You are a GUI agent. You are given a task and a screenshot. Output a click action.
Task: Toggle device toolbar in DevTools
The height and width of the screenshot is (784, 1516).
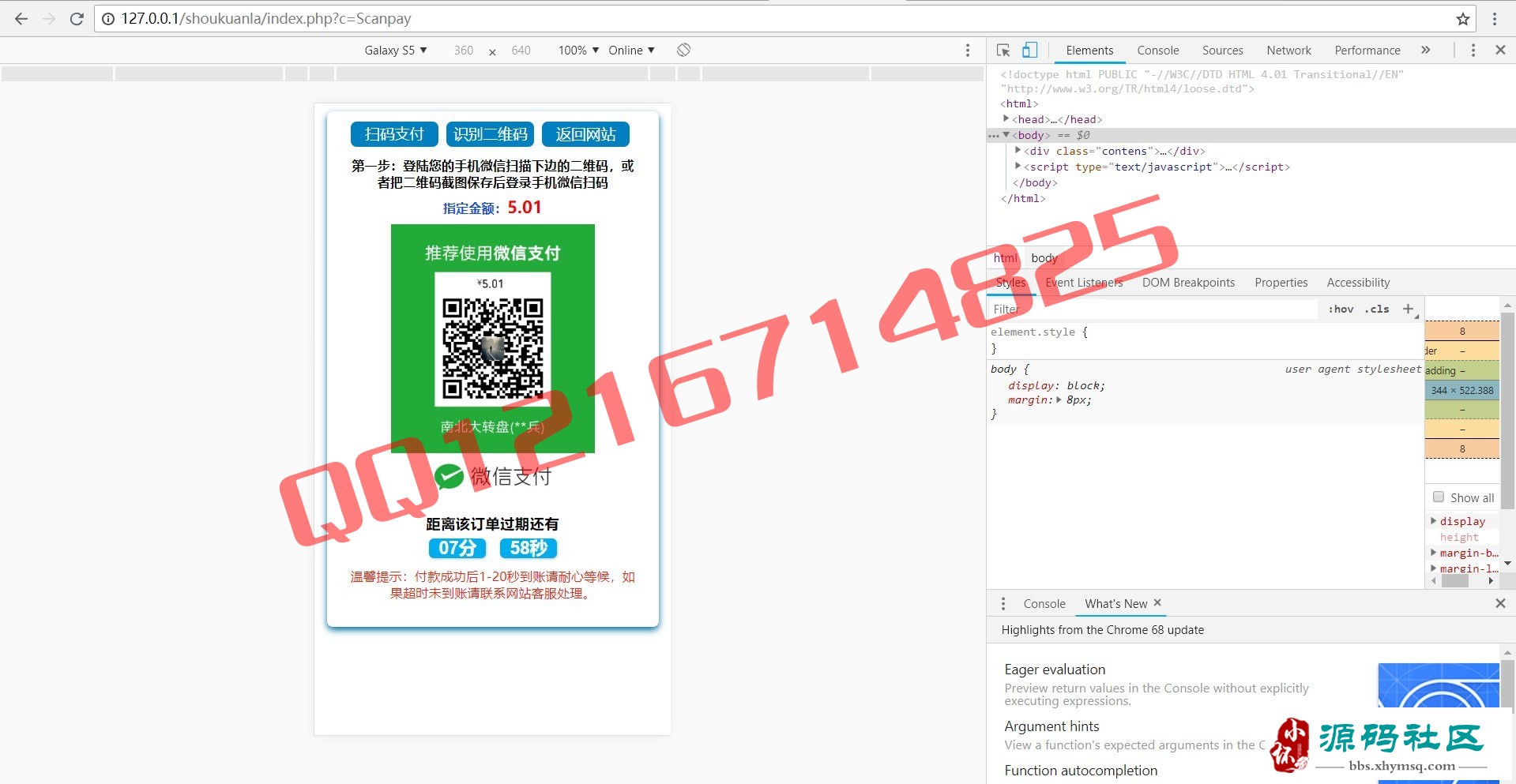coord(1029,50)
